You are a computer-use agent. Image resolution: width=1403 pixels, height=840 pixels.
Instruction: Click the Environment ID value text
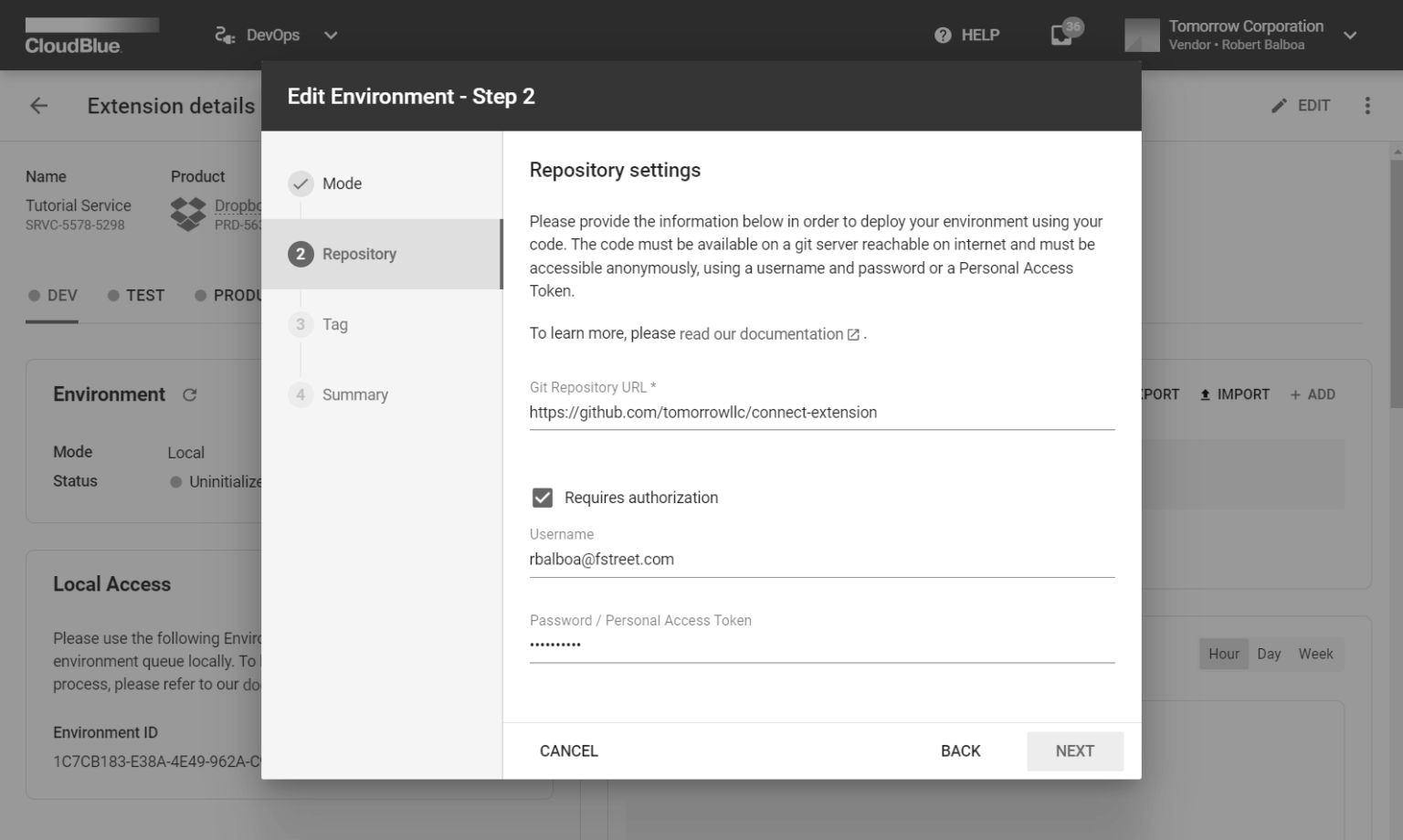(157, 761)
